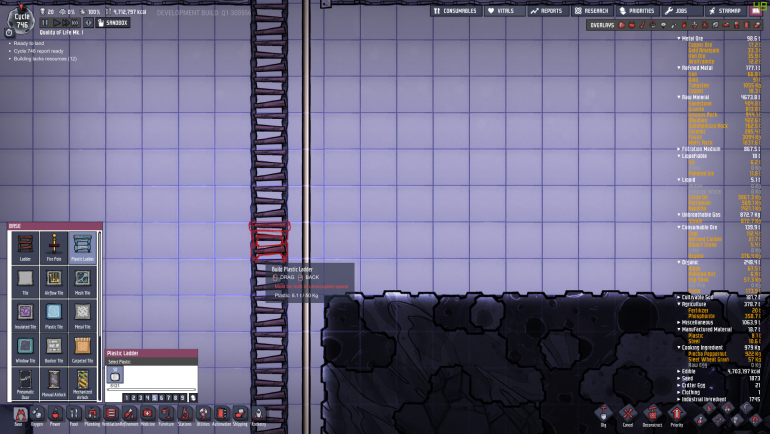Open the Oxygen build category
Screen dimensions: 770x434
(37, 415)
